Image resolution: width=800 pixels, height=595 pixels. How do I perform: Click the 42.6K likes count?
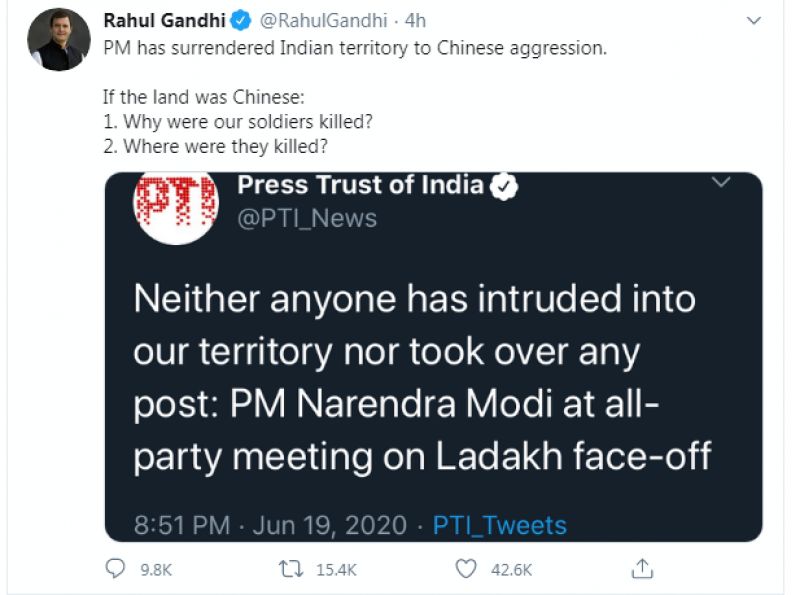pyautogui.click(x=511, y=569)
